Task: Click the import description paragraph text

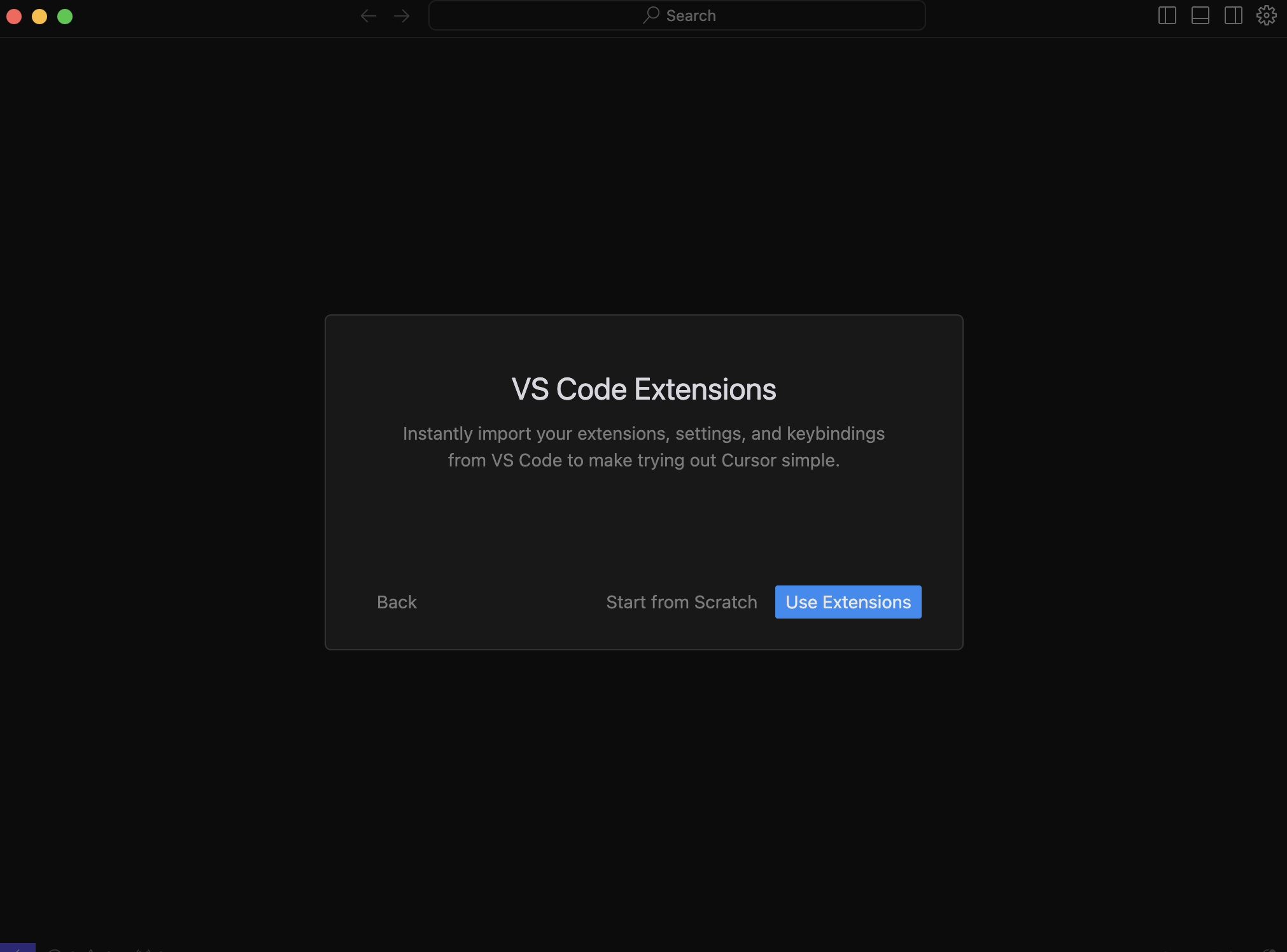Action: tap(643, 447)
